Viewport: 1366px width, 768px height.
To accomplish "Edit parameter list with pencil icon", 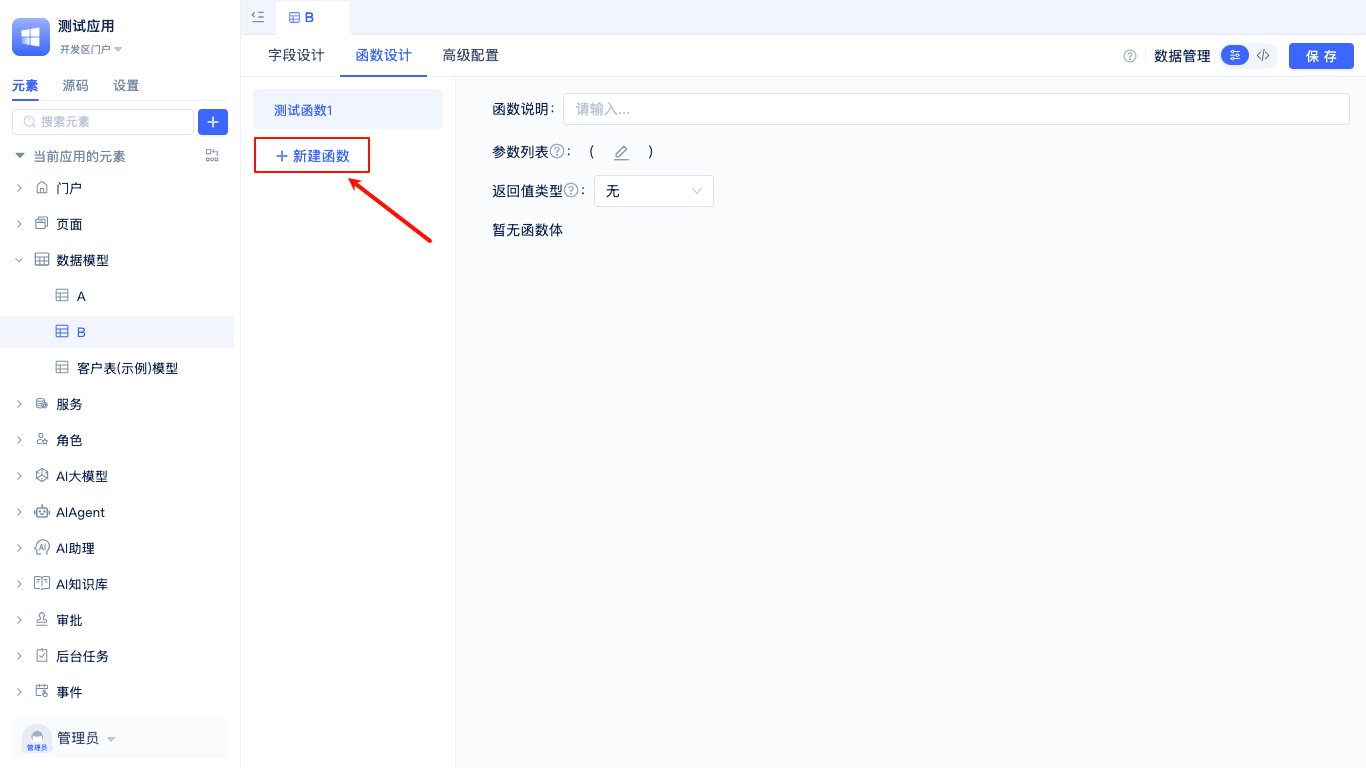I will click(621, 152).
